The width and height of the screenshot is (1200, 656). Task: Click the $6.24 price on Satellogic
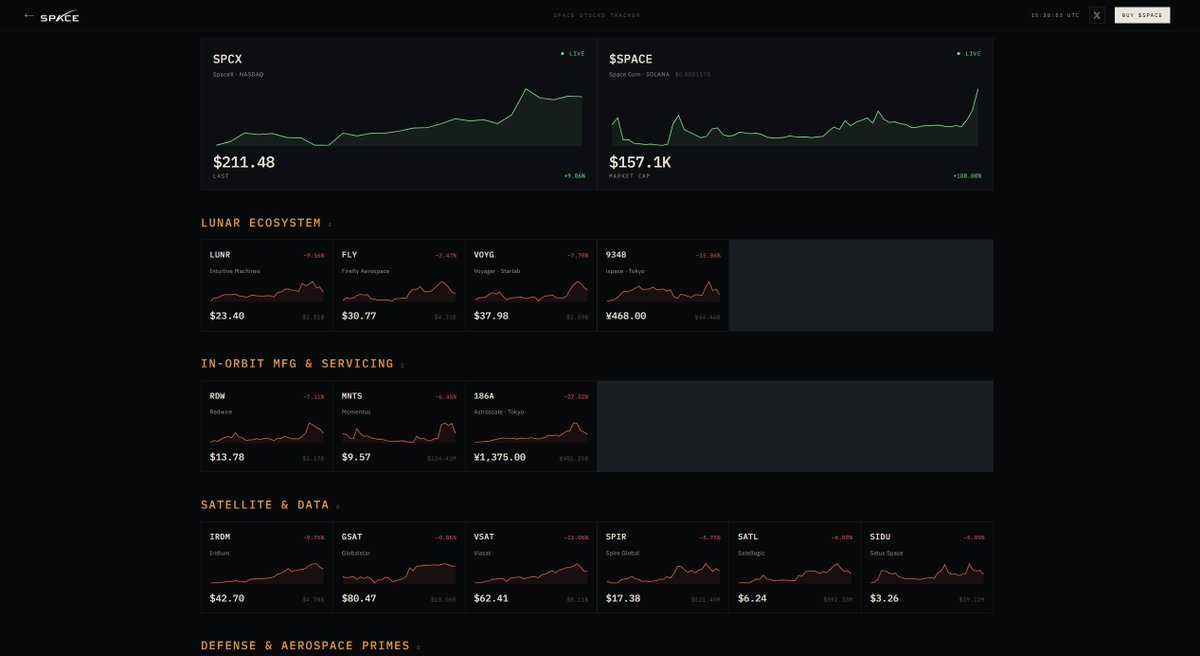[752, 598]
